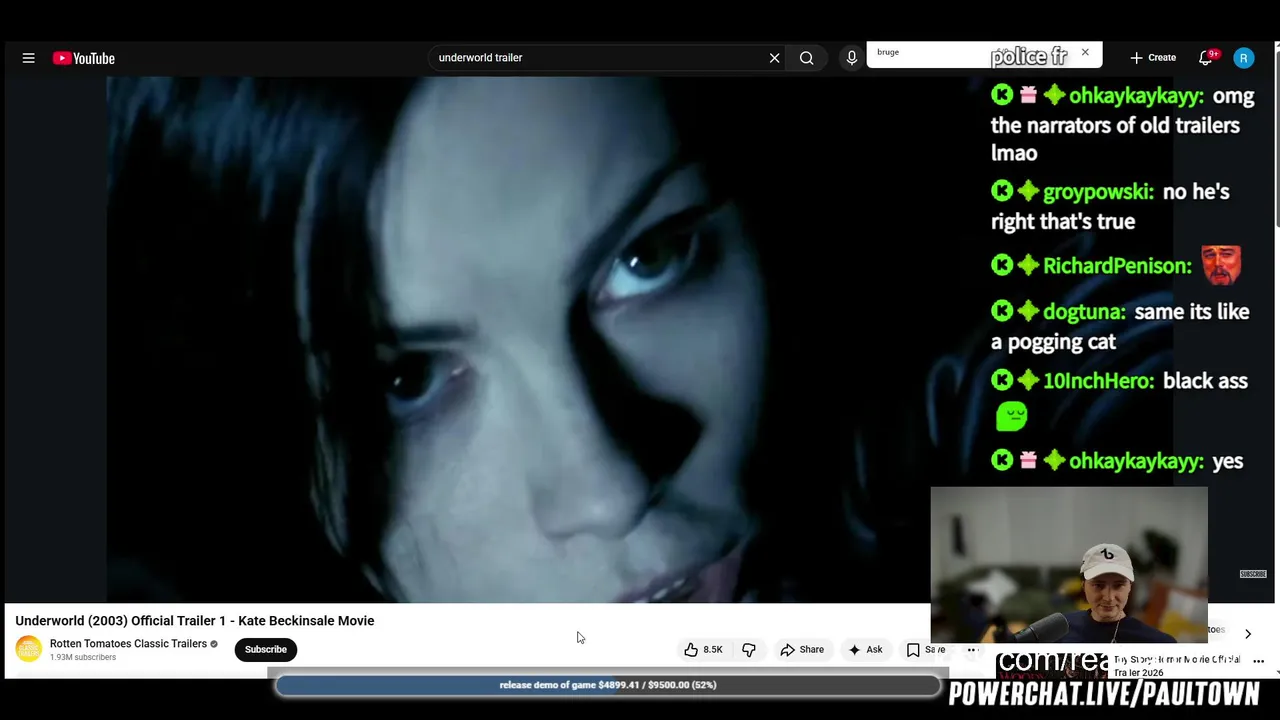1280x720 pixels.
Task: Click the Ask button
Action: coord(865,650)
